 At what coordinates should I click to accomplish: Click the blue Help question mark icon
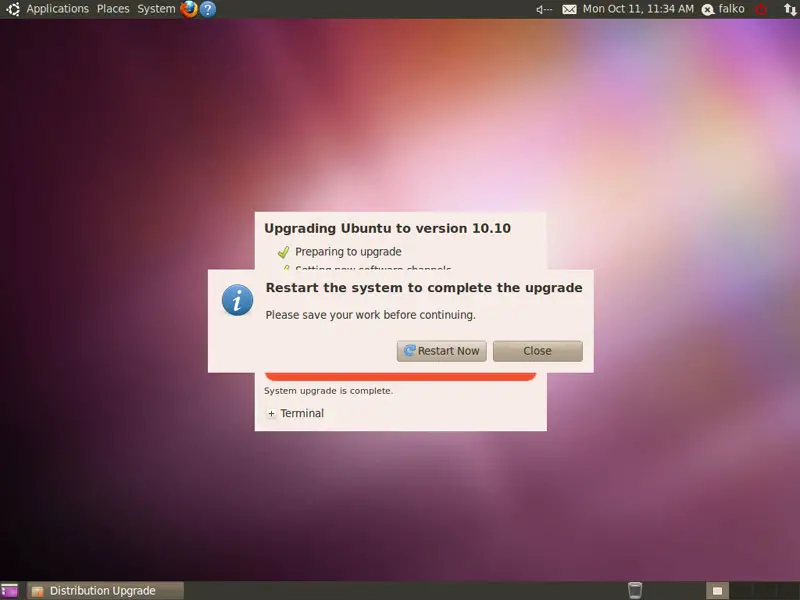[x=208, y=9]
